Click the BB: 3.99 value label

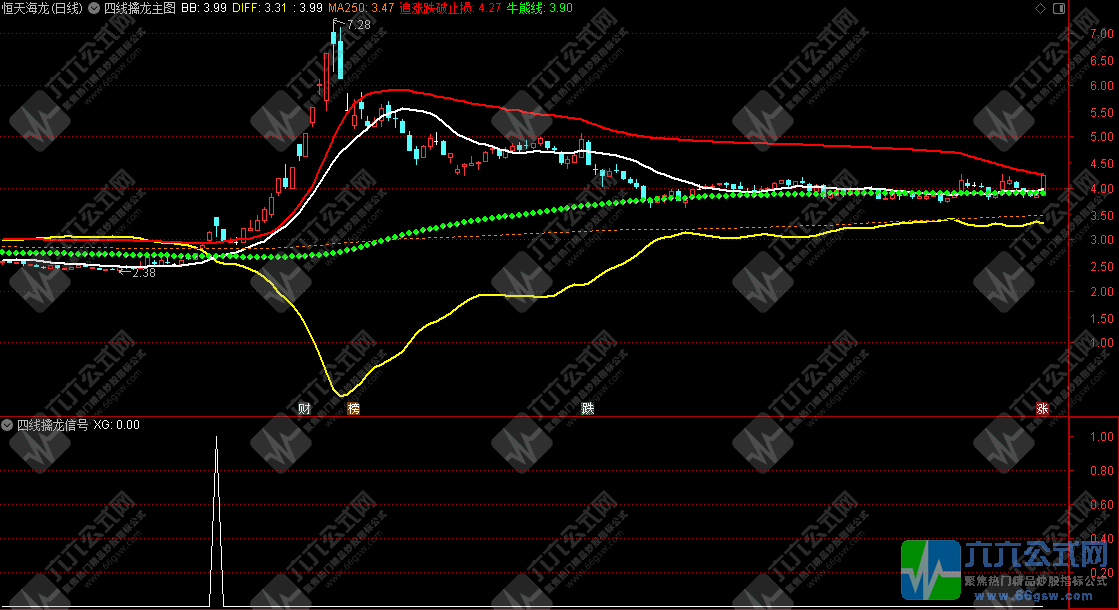[x=202, y=7]
